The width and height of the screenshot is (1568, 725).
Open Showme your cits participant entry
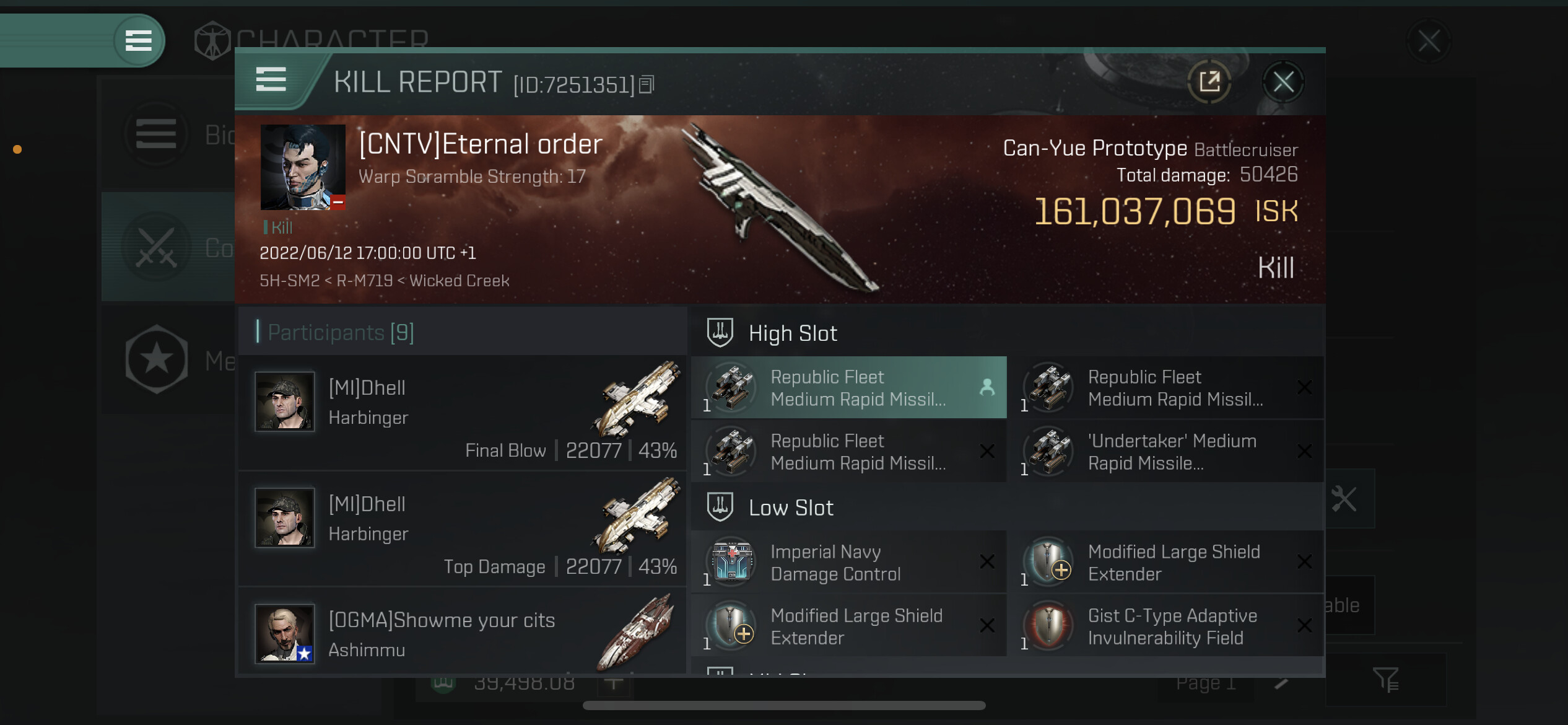pos(462,633)
